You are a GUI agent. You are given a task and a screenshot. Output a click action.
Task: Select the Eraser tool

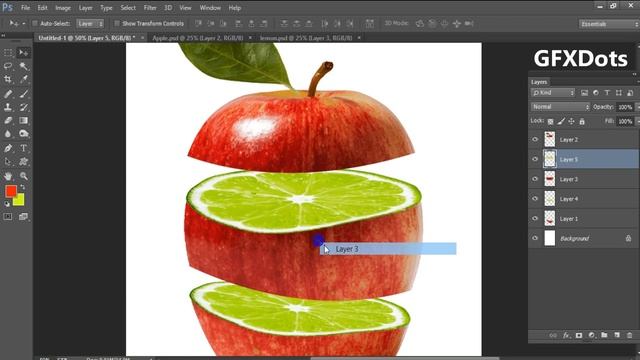coord(8,120)
